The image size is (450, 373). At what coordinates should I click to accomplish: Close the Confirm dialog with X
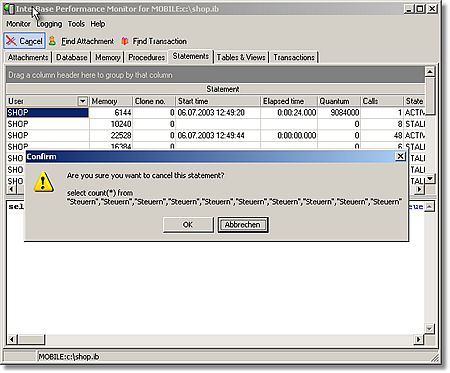coord(400,156)
